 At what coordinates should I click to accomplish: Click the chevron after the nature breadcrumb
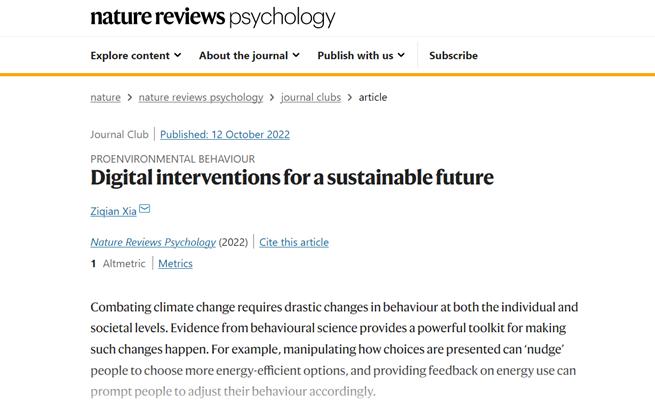[130, 97]
